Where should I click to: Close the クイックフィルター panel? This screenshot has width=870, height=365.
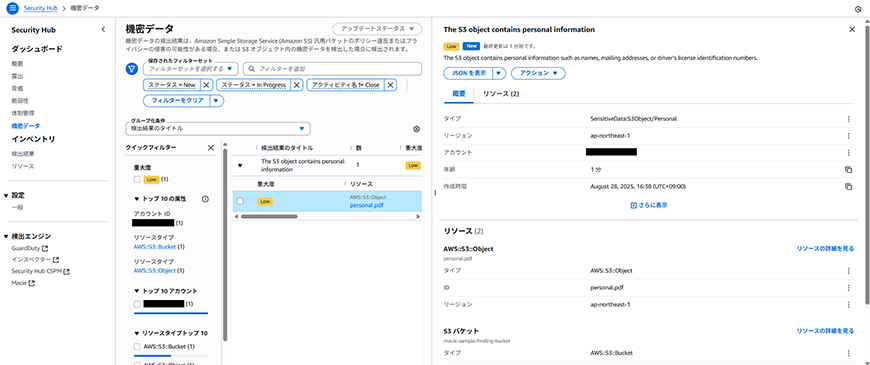(x=210, y=148)
